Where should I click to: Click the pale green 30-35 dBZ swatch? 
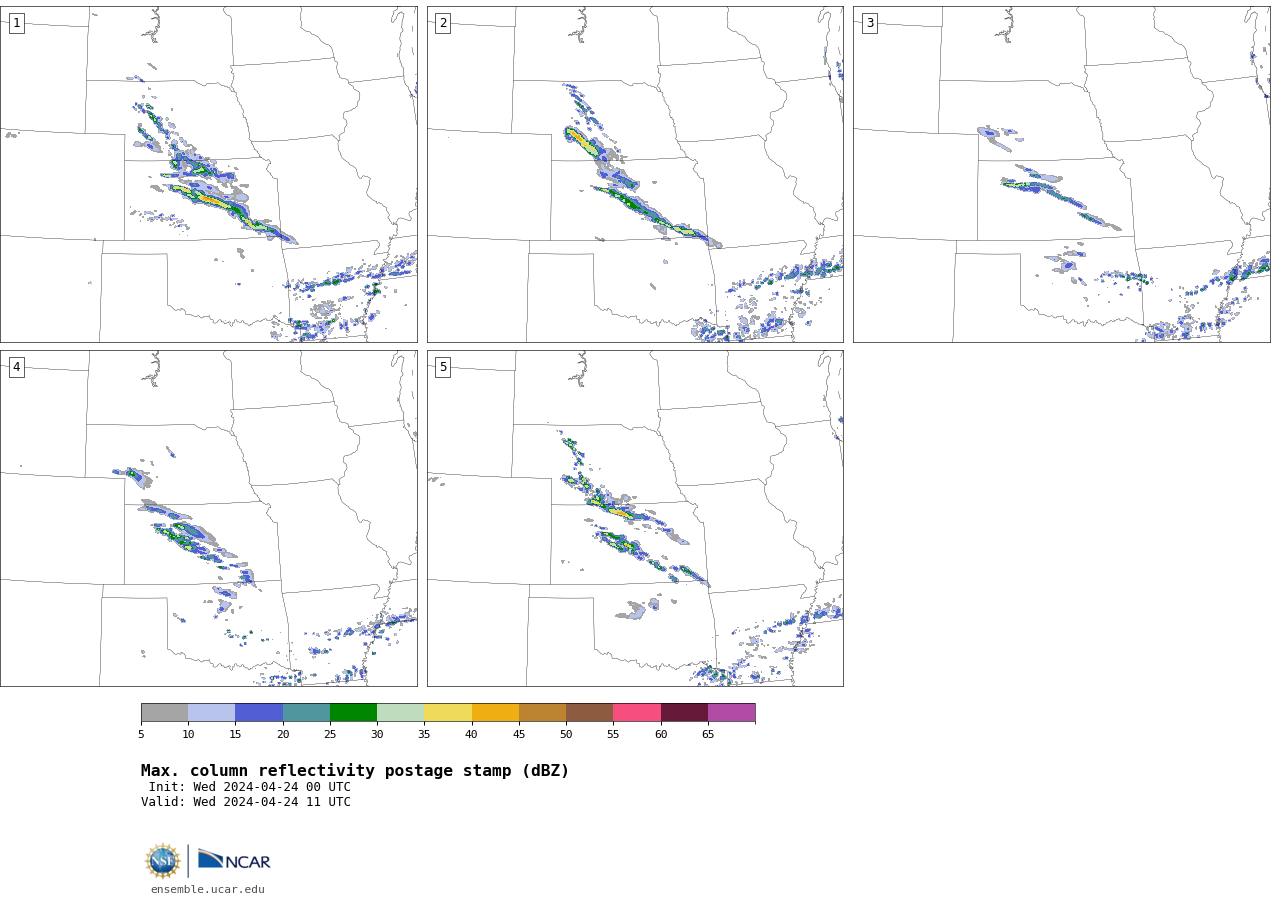click(x=400, y=713)
